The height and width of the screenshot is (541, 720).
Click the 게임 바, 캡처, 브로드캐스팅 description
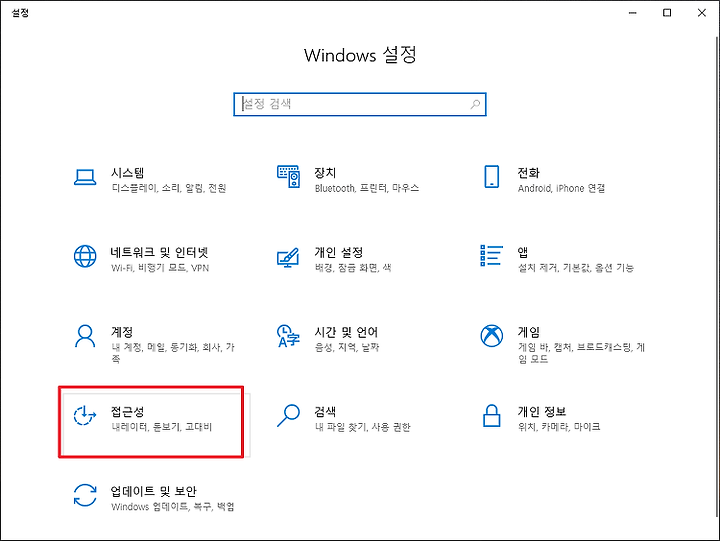[x=581, y=353]
